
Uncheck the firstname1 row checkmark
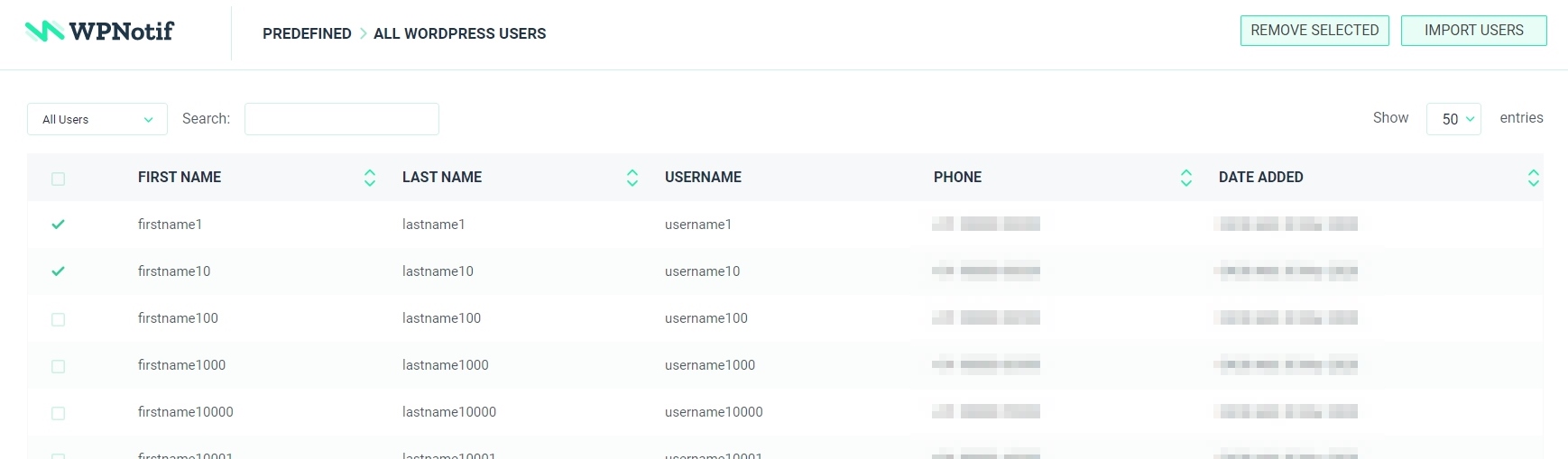(x=59, y=225)
